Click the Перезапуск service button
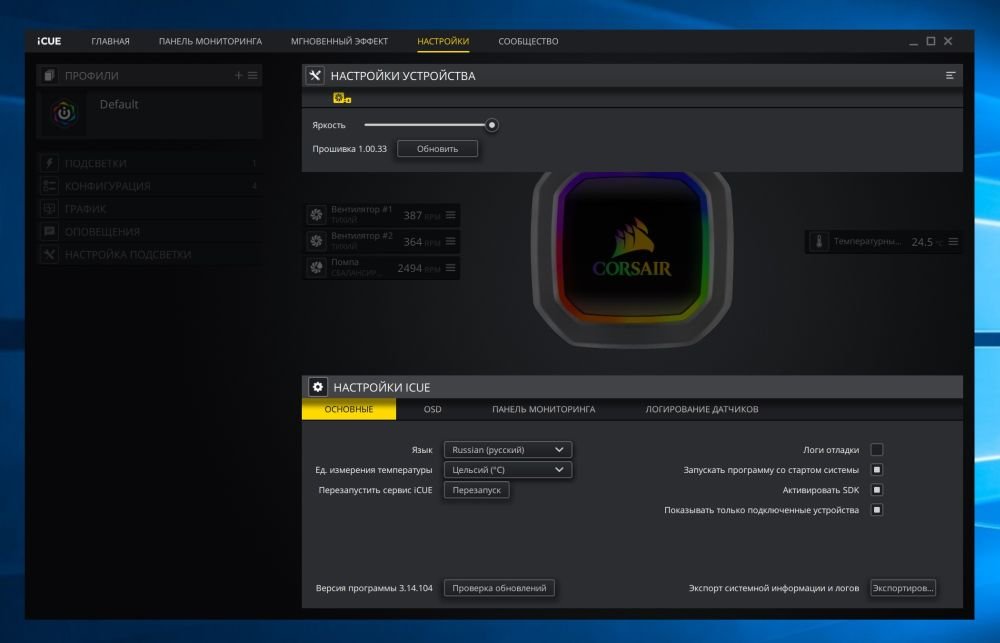The width and height of the screenshot is (1000, 643). point(476,490)
